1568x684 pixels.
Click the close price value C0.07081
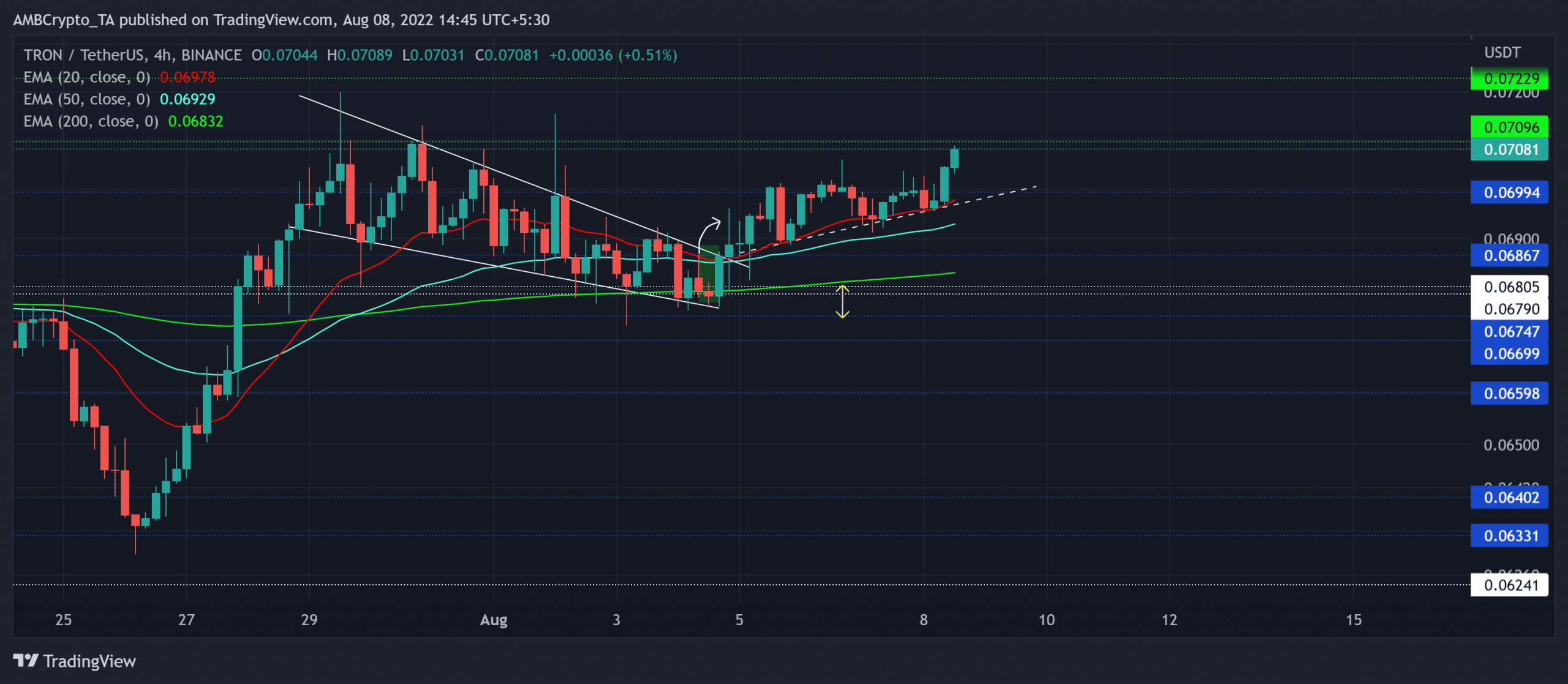(507, 55)
